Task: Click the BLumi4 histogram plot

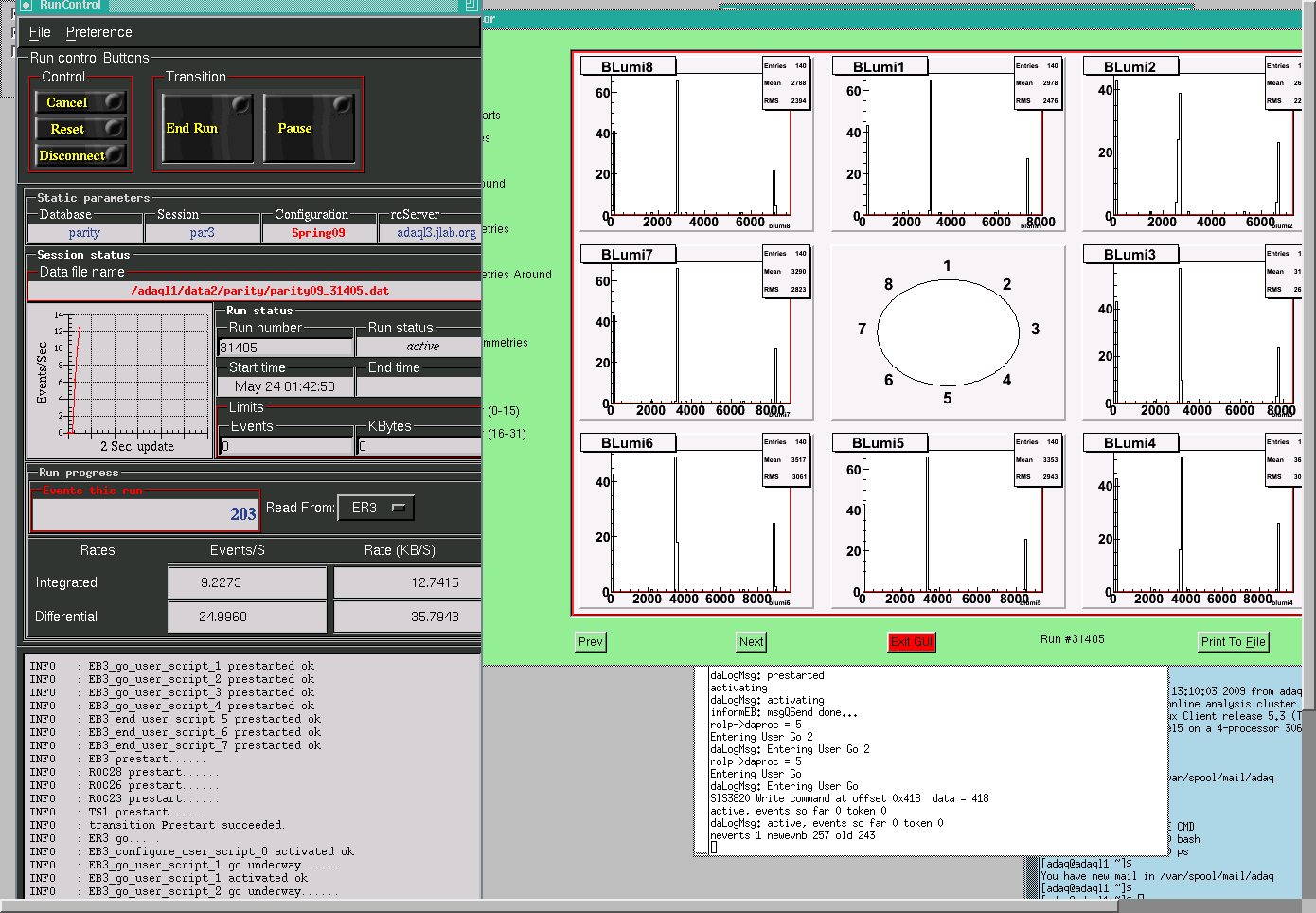Action: pyautogui.click(x=1192, y=520)
